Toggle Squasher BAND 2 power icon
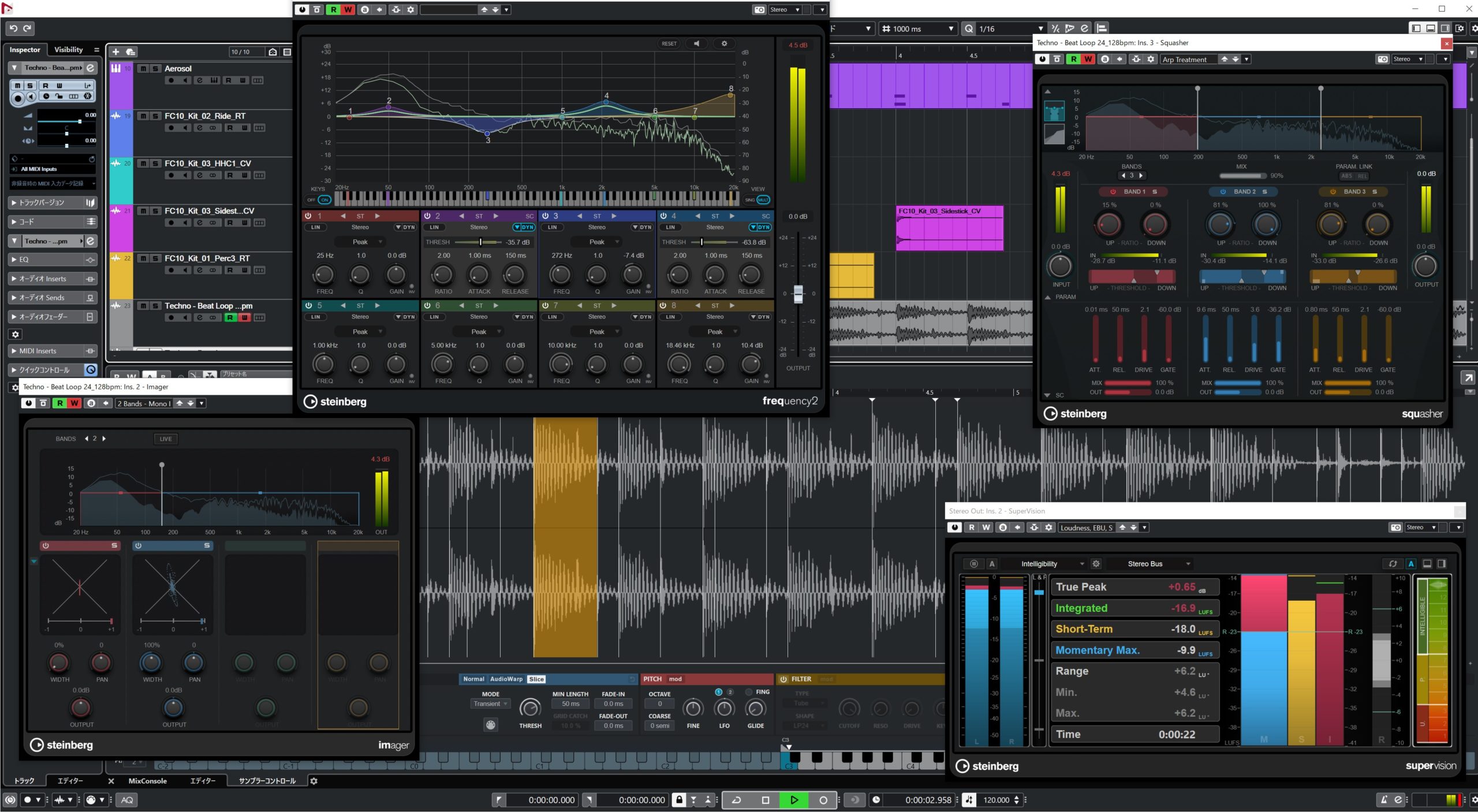Image resolution: width=1478 pixels, height=812 pixels. click(x=1223, y=192)
